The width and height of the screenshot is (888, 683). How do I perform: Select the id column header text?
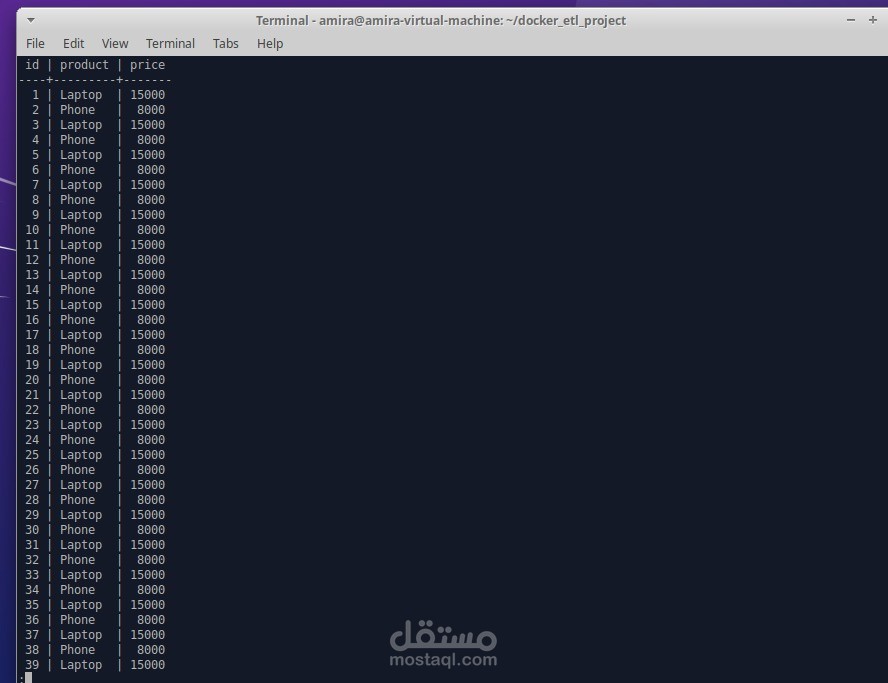click(32, 64)
